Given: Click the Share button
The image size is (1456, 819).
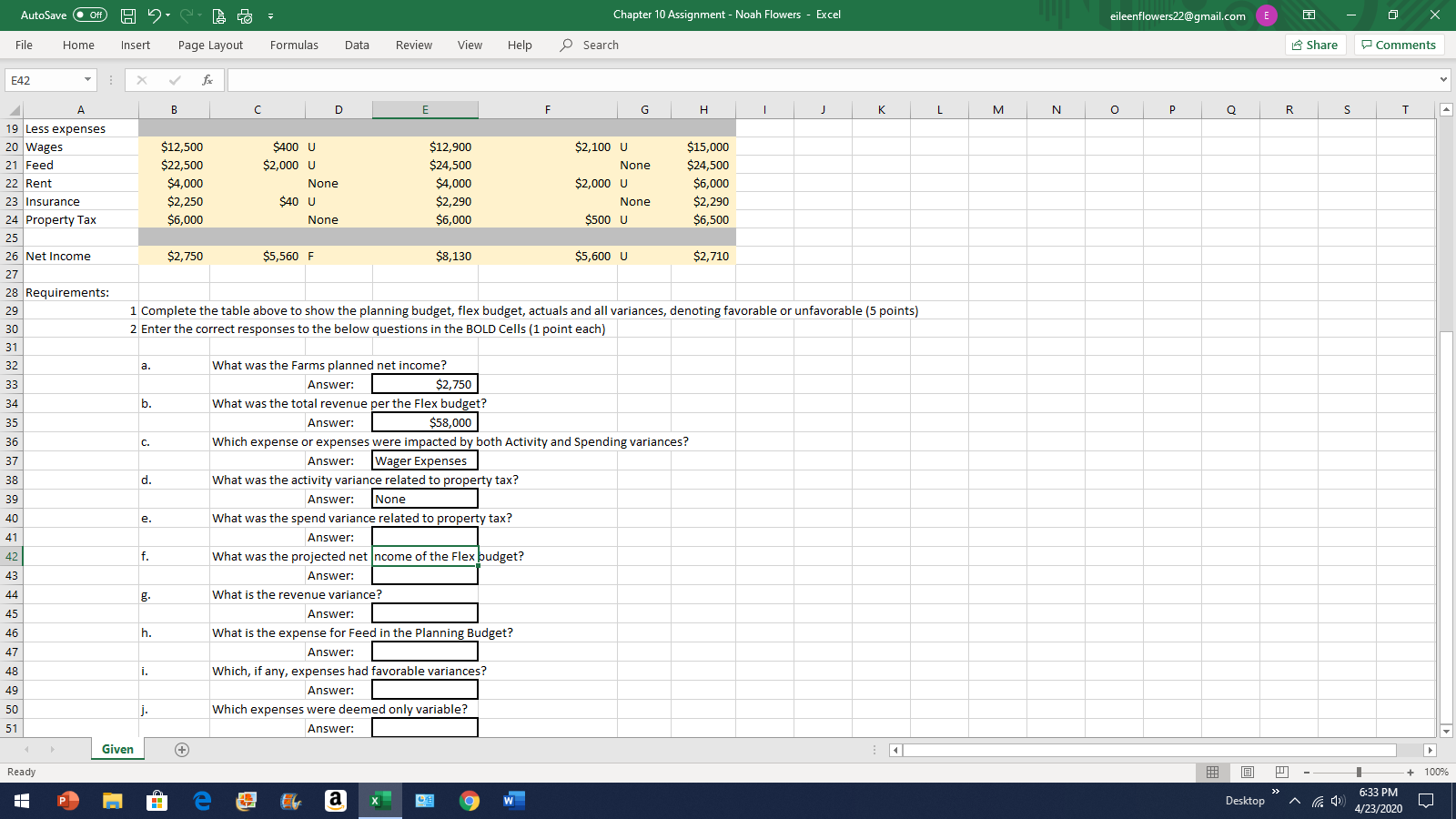Looking at the screenshot, I should coord(1315,45).
